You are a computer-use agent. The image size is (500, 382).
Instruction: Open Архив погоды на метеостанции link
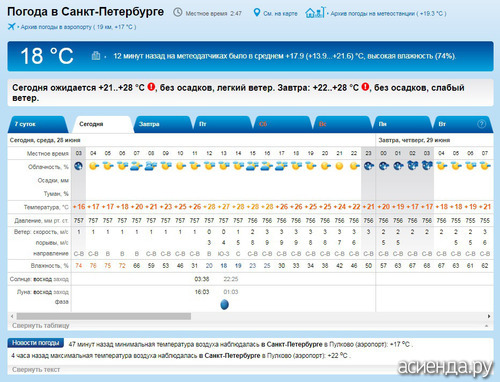click(388, 13)
